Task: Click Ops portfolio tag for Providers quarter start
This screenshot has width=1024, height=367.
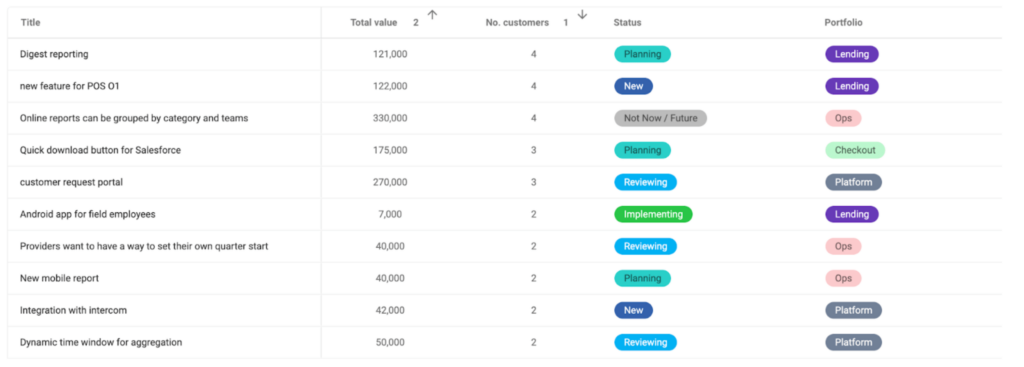Action: [x=843, y=246]
